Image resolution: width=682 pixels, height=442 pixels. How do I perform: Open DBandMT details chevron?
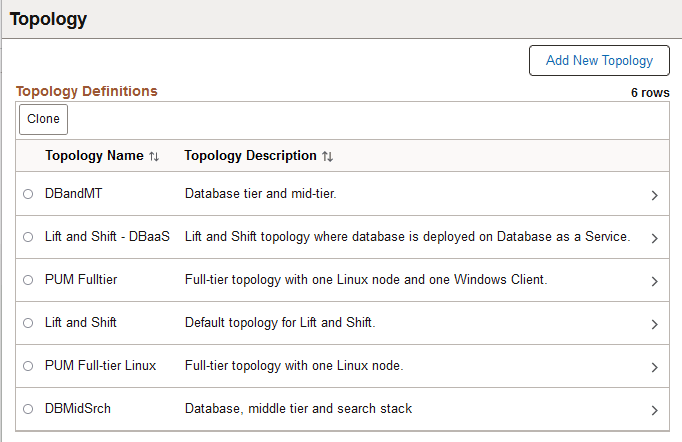tap(654, 195)
